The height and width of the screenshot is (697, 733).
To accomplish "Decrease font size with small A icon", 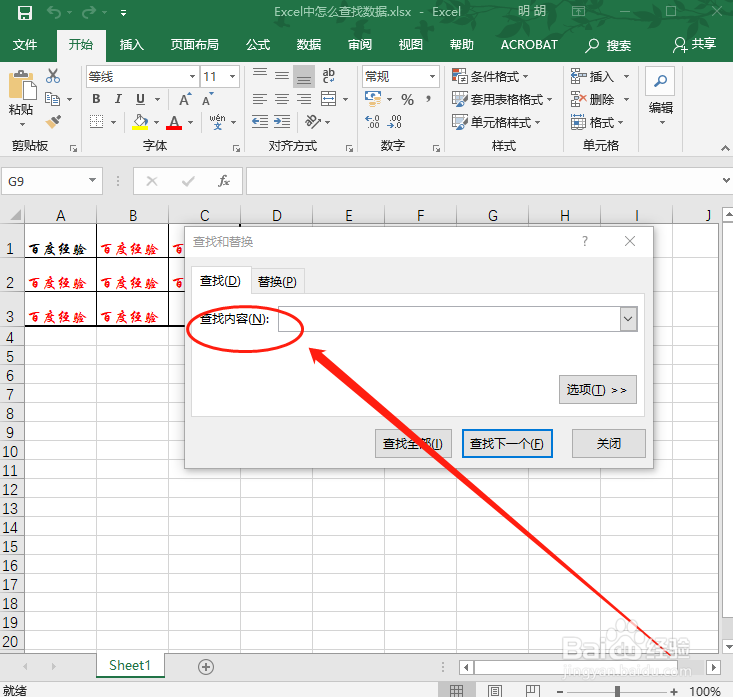I will (x=208, y=99).
